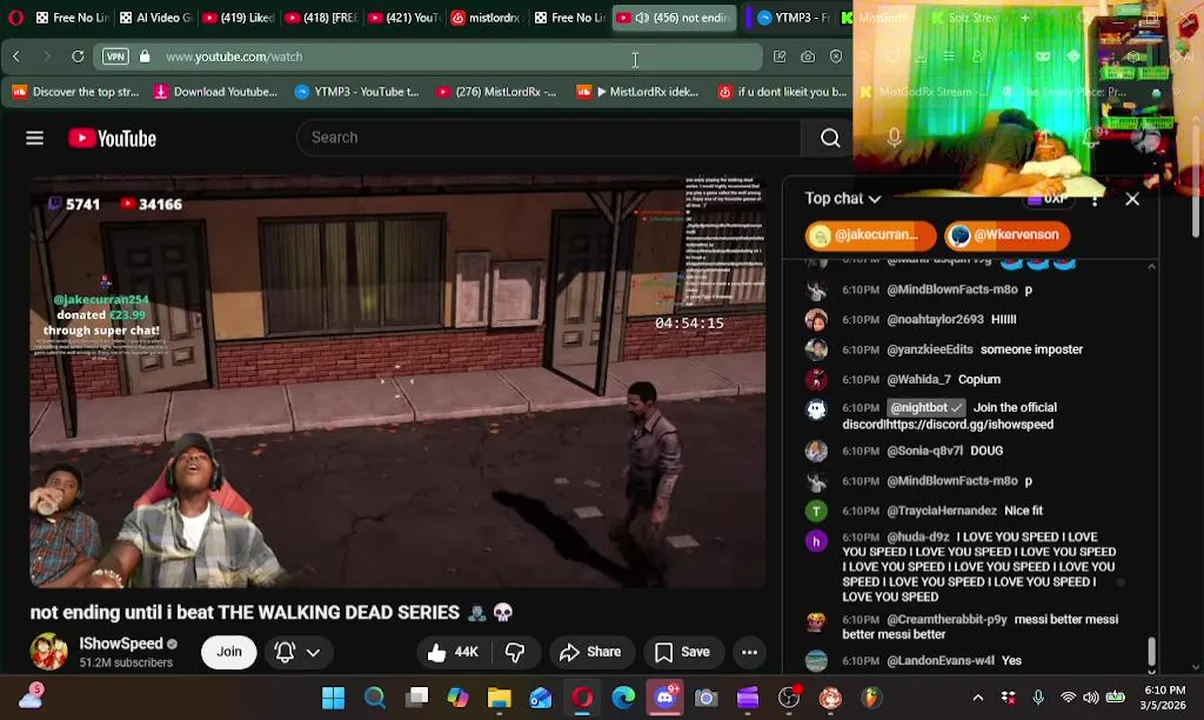Open Microsoft Edge from taskbar
1204x720 pixels.
pyautogui.click(x=623, y=698)
